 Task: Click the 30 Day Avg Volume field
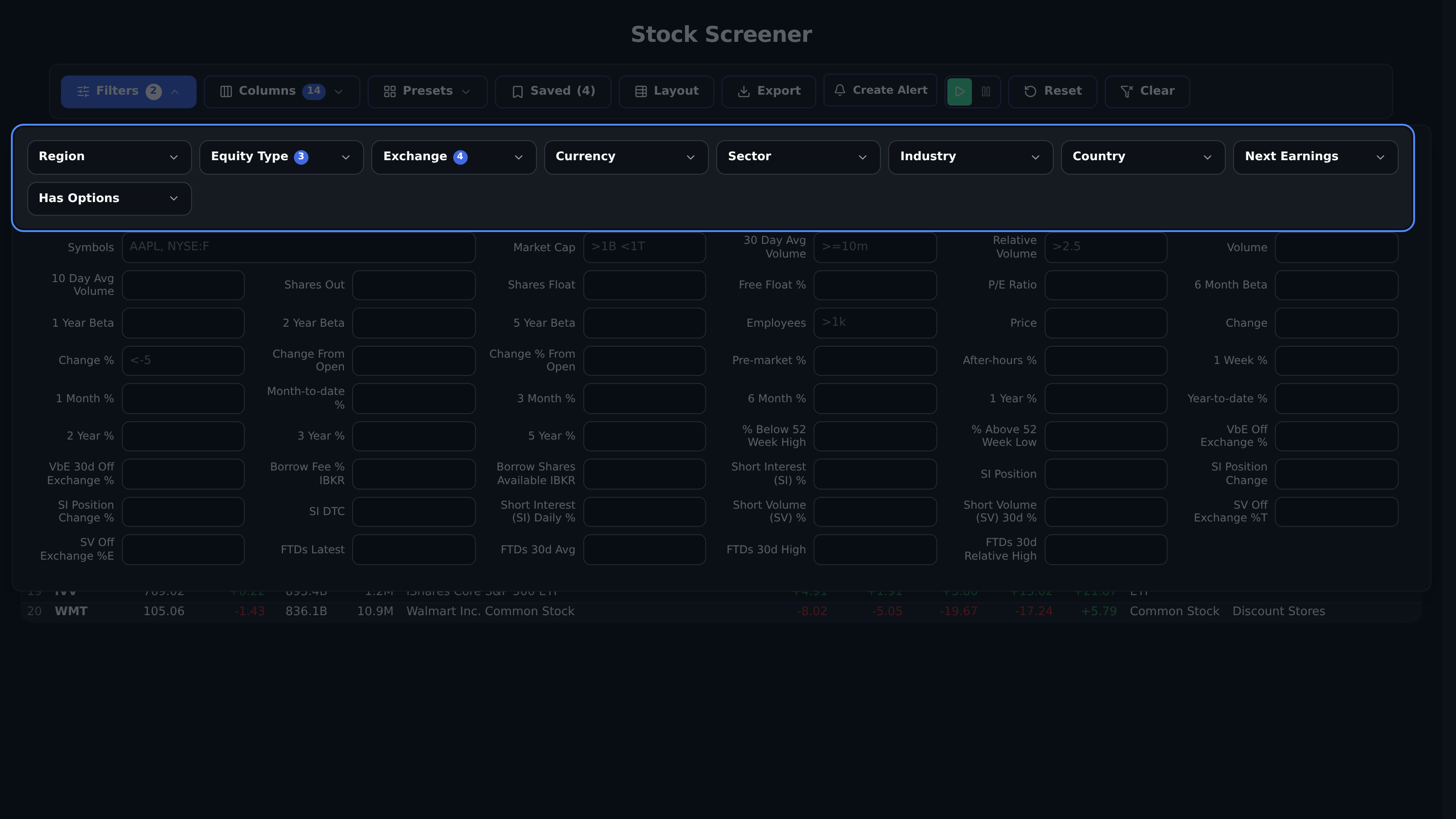point(875,248)
